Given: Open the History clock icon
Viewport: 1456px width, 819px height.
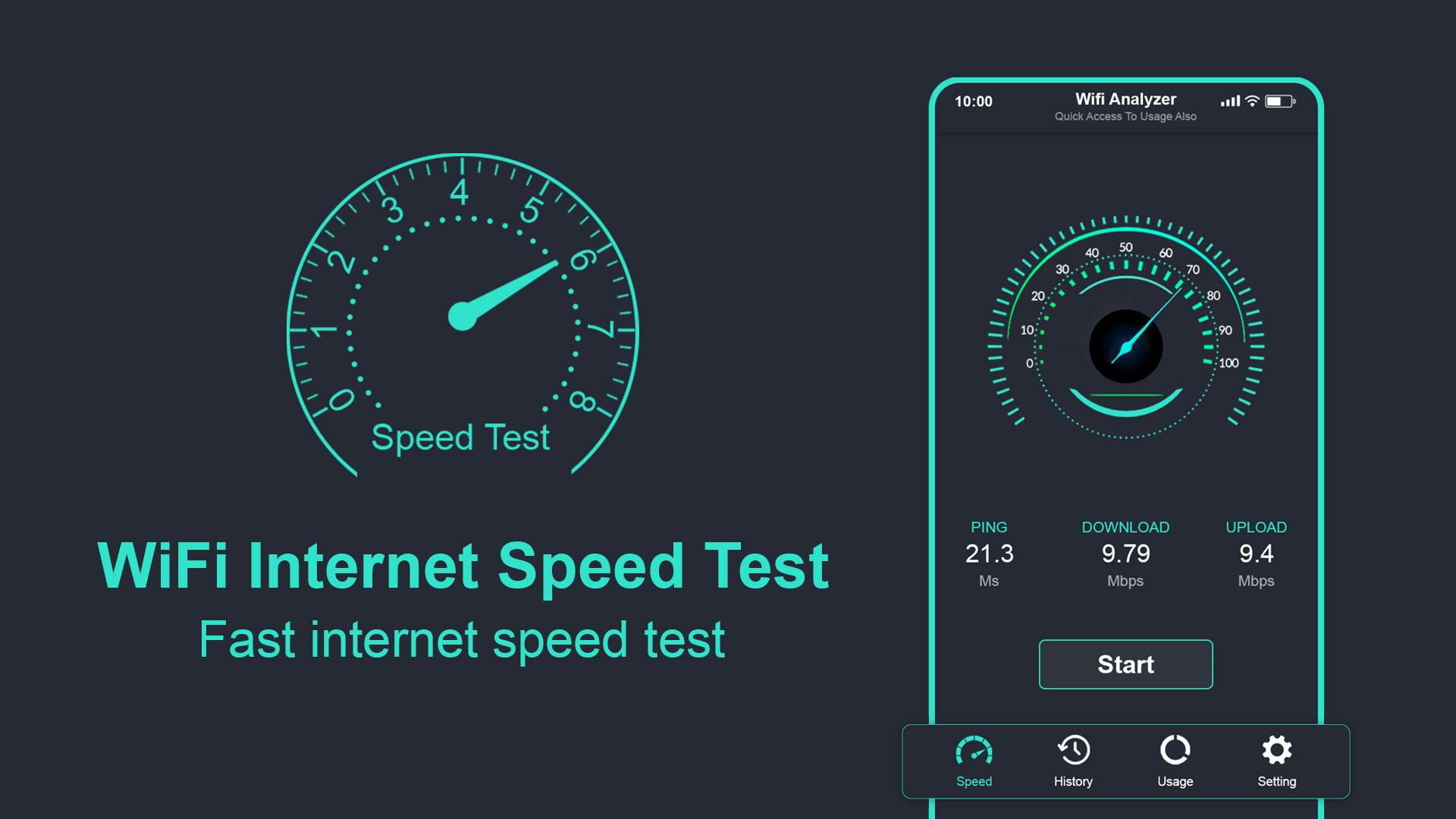Looking at the screenshot, I should [x=1074, y=750].
